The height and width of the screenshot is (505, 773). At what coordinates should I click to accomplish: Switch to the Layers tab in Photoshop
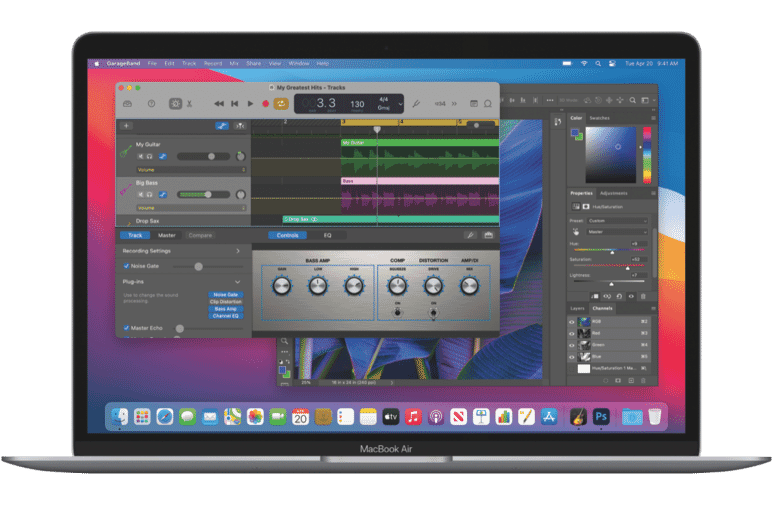(577, 308)
